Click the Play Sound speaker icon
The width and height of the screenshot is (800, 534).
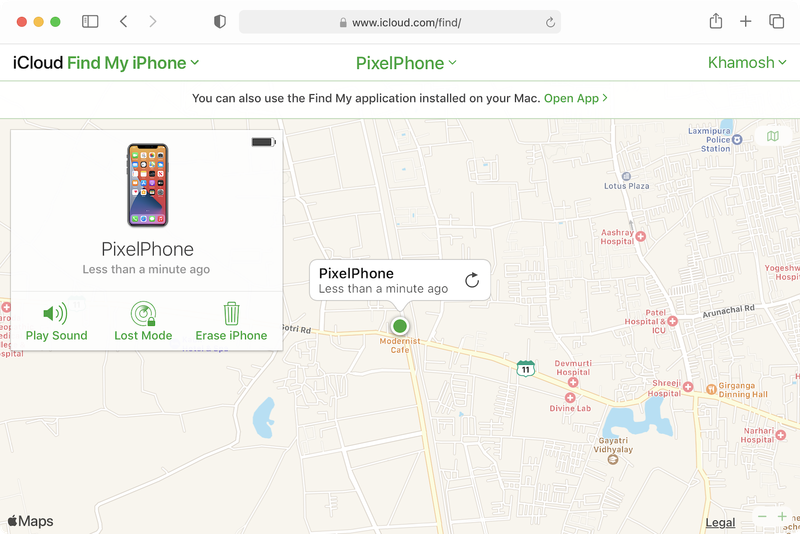tap(55, 313)
